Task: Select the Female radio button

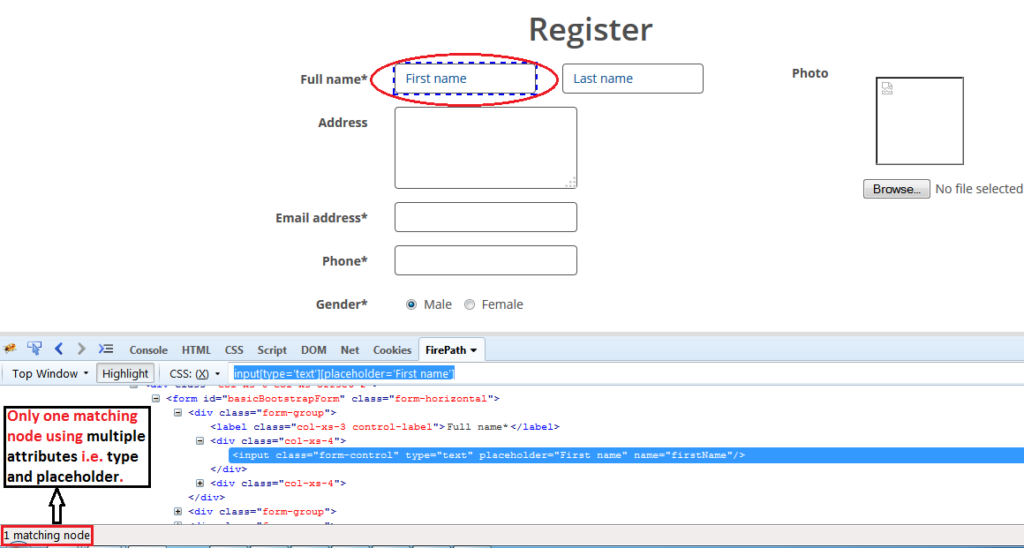Action: pyautogui.click(x=469, y=305)
